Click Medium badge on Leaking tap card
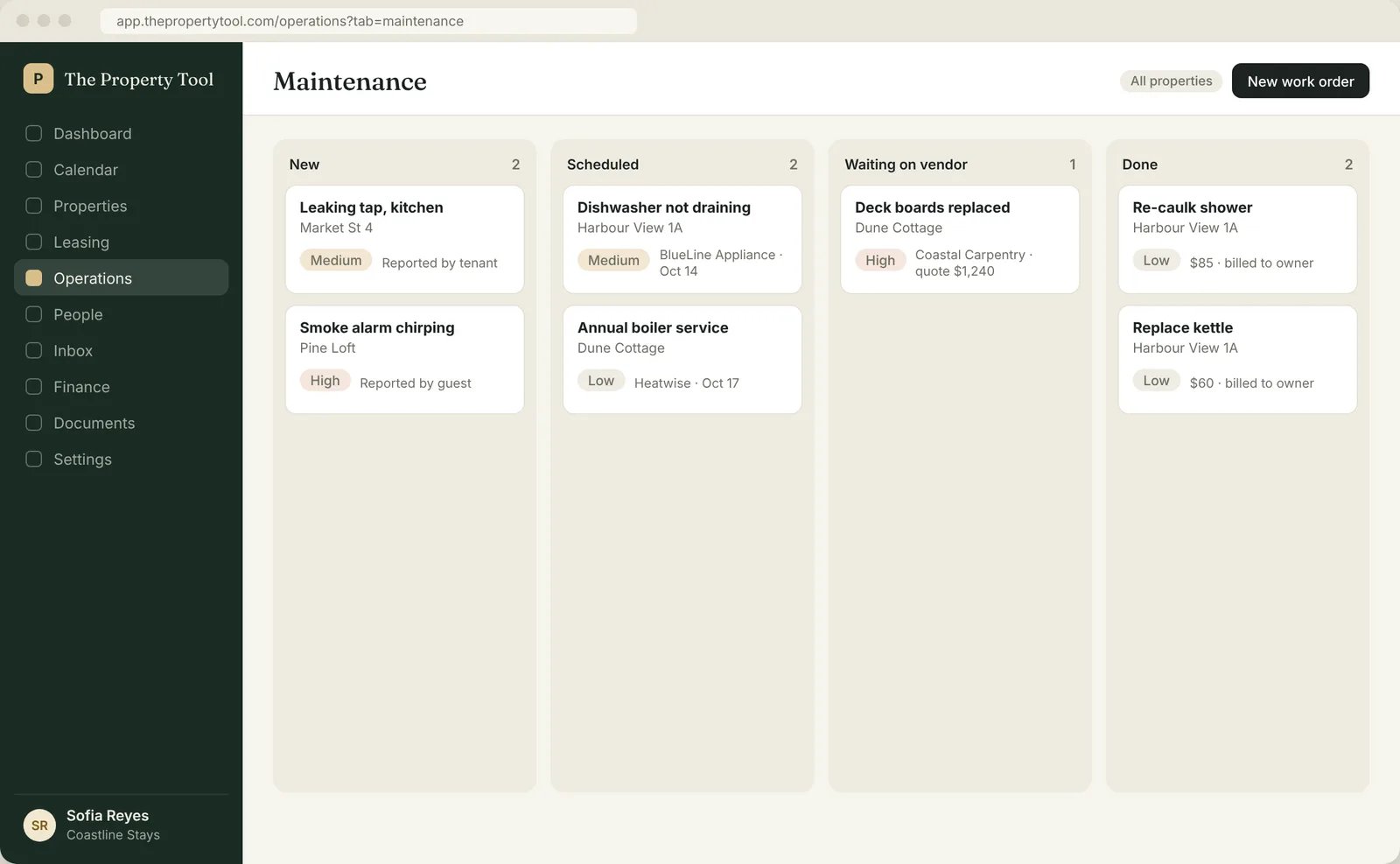This screenshot has height=864, width=1400. point(336,260)
